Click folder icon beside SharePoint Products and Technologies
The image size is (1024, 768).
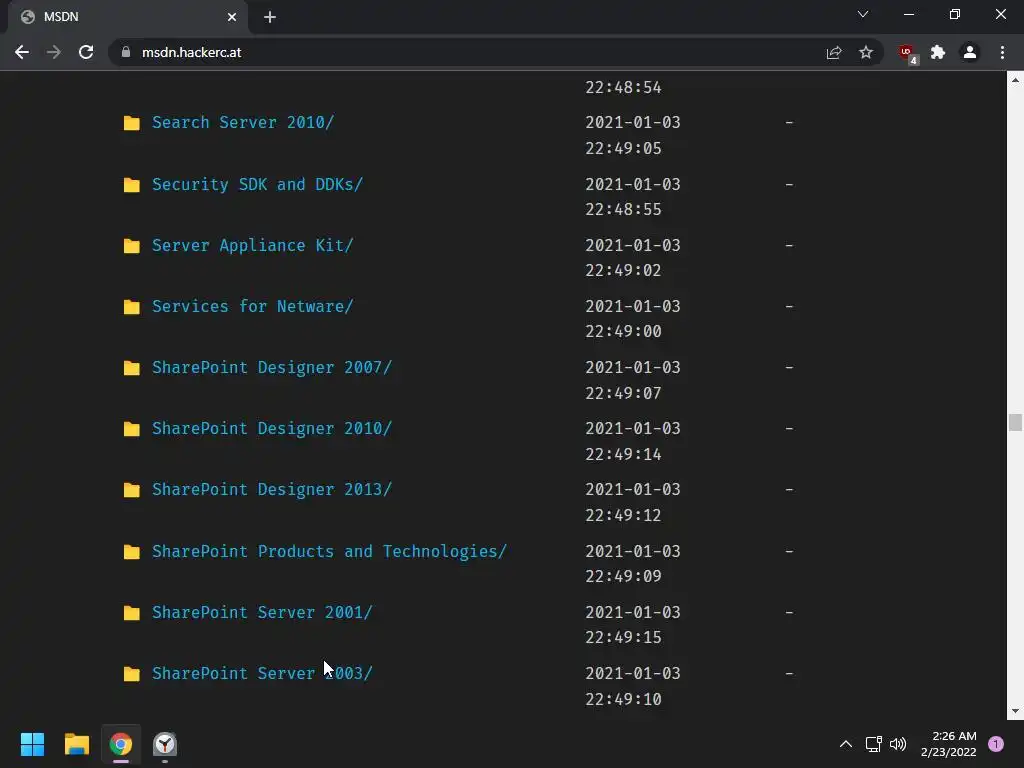click(132, 552)
